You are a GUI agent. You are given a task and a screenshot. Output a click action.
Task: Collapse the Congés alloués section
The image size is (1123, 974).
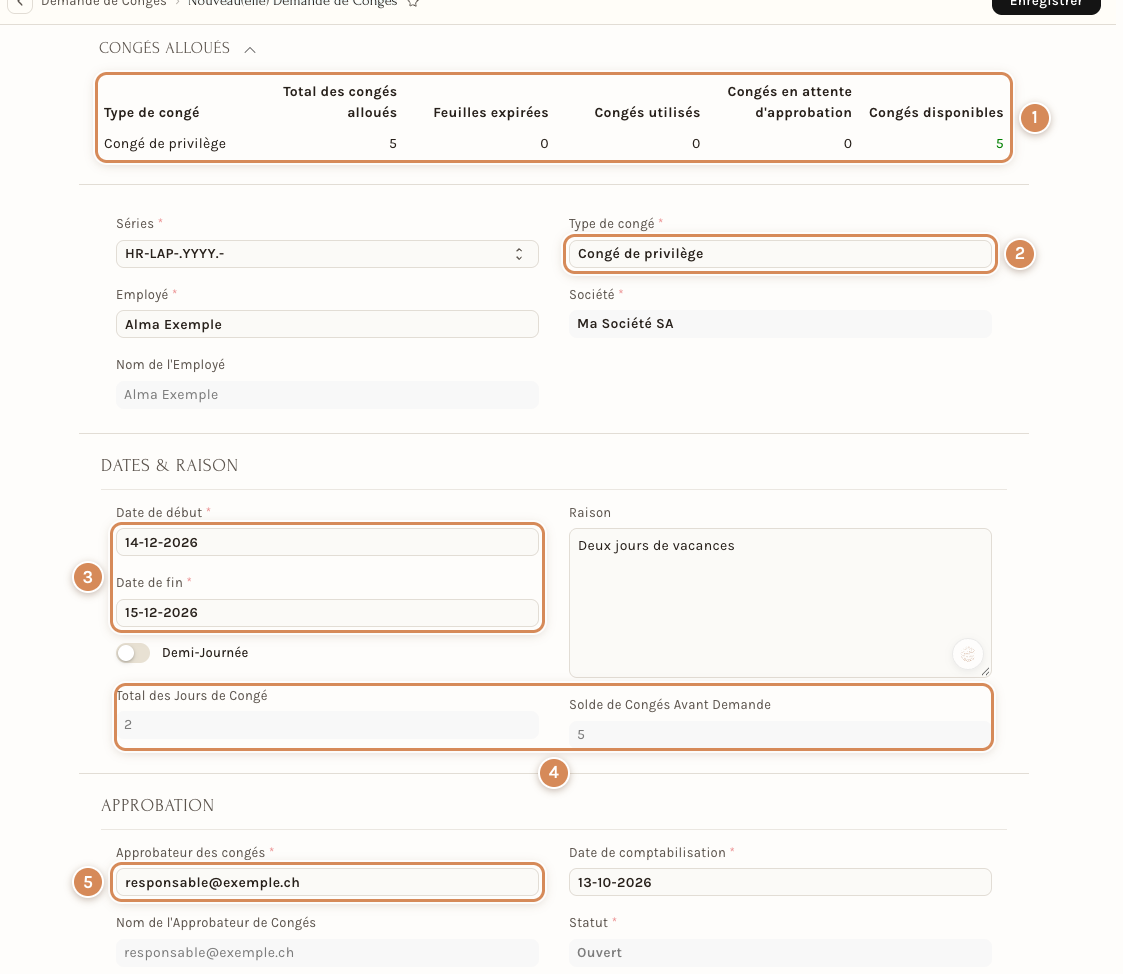pos(249,49)
